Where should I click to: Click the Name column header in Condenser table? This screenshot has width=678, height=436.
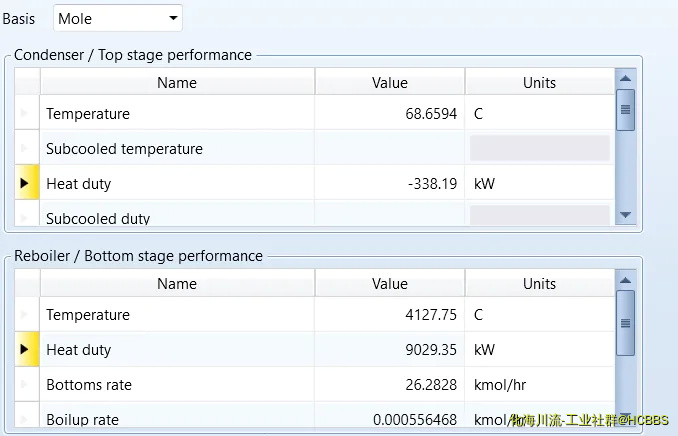click(177, 82)
